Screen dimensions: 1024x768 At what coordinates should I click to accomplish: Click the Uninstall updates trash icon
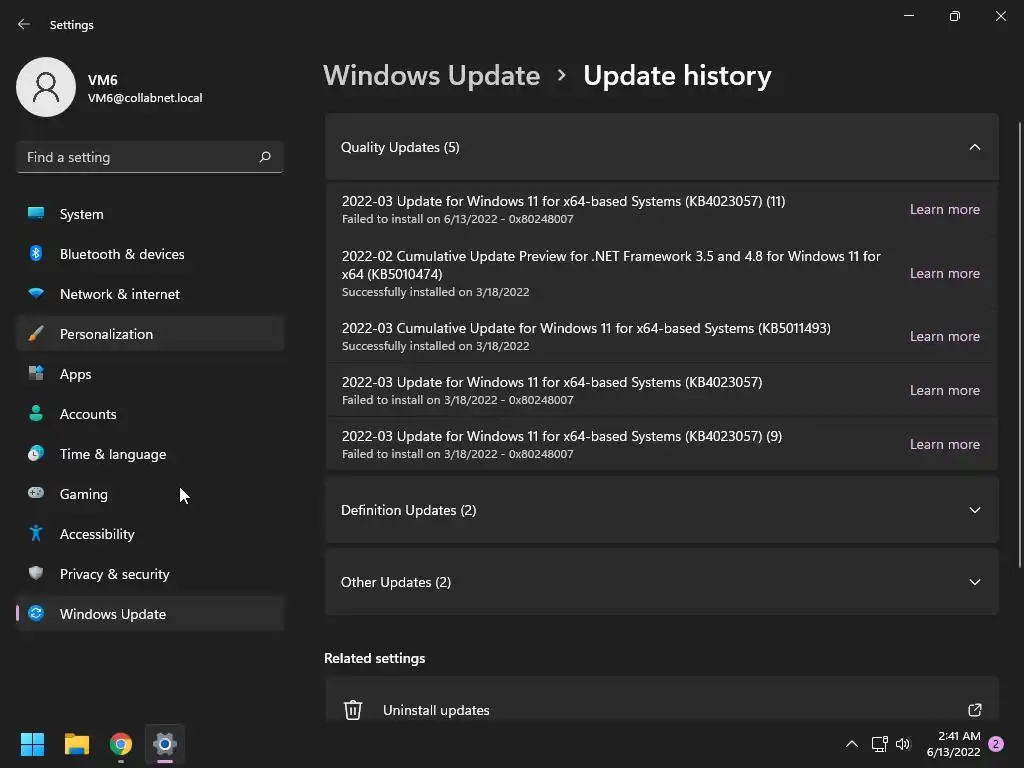coord(353,710)
